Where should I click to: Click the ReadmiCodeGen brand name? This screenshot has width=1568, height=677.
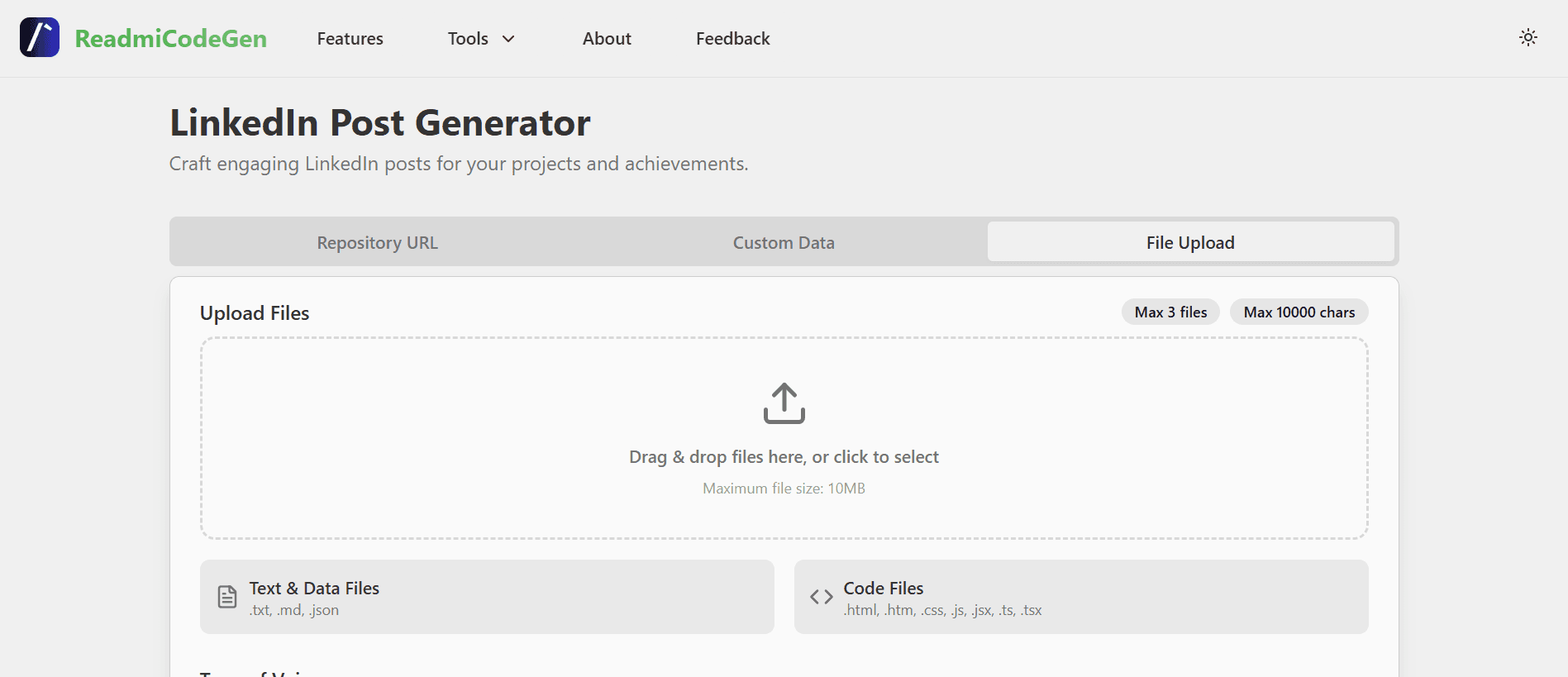[x=171, y=38]
